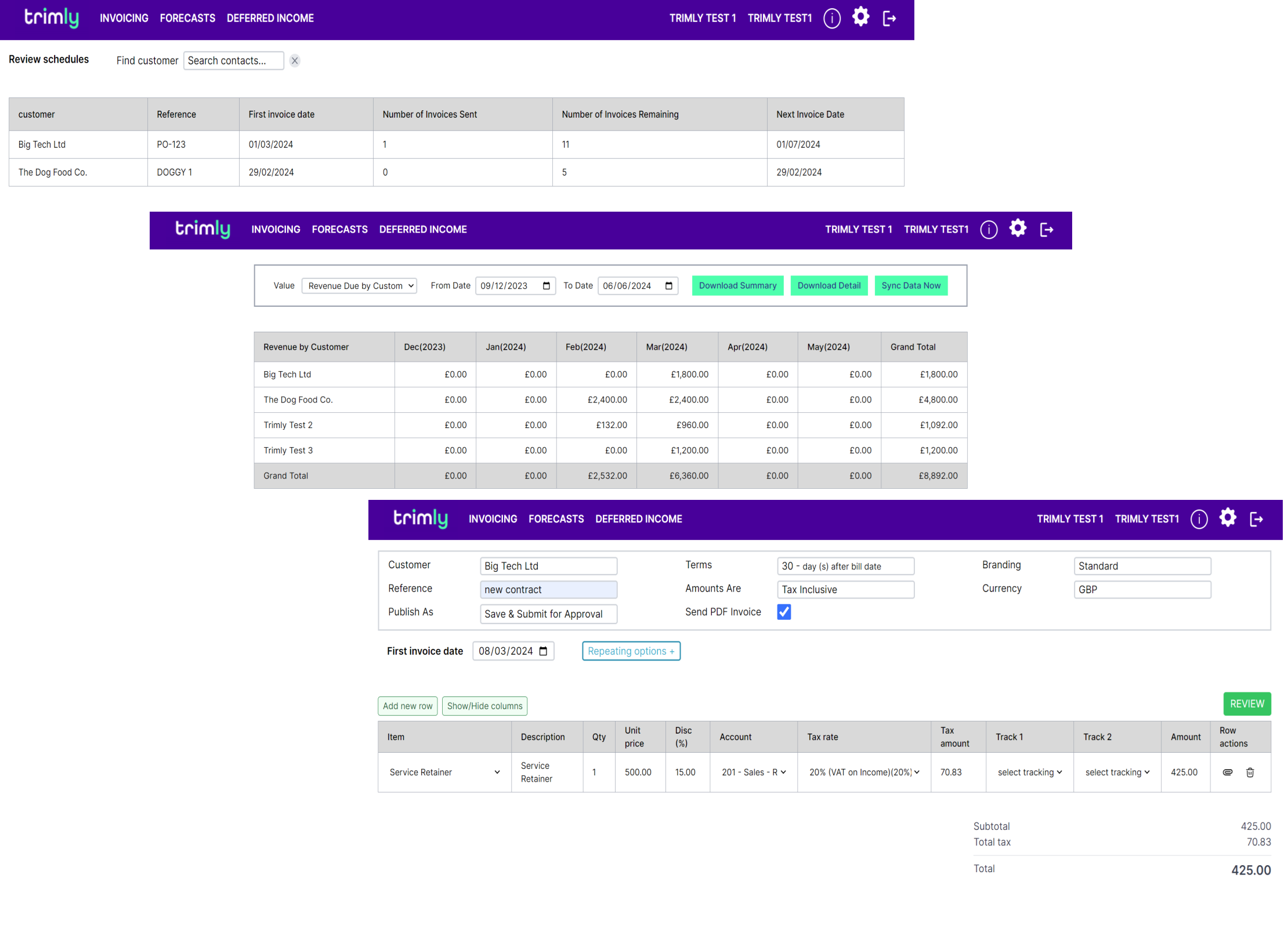Uncheck the Send PDF Invoice checkbox
This screenshot has height=929, width=1288.
[x=784, y=612]
